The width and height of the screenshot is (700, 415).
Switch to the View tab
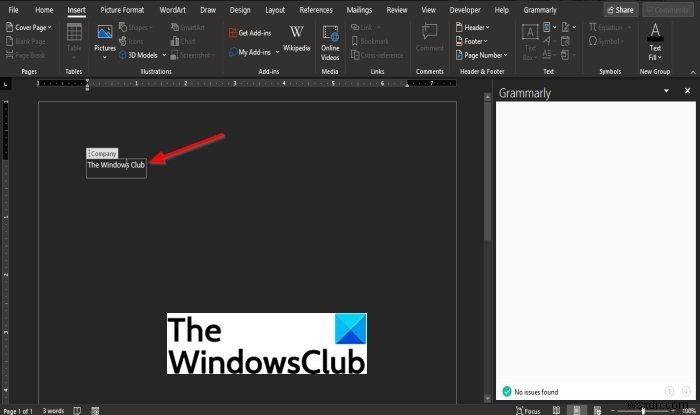coord(429,10)
